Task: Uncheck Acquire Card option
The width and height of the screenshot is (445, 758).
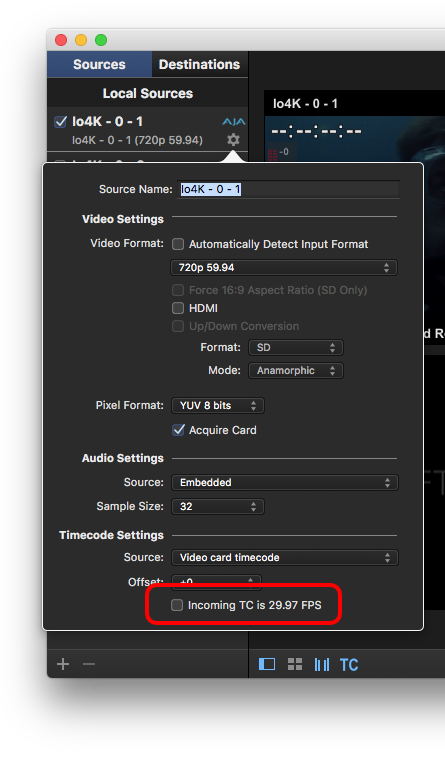Action: pos(179,430)
